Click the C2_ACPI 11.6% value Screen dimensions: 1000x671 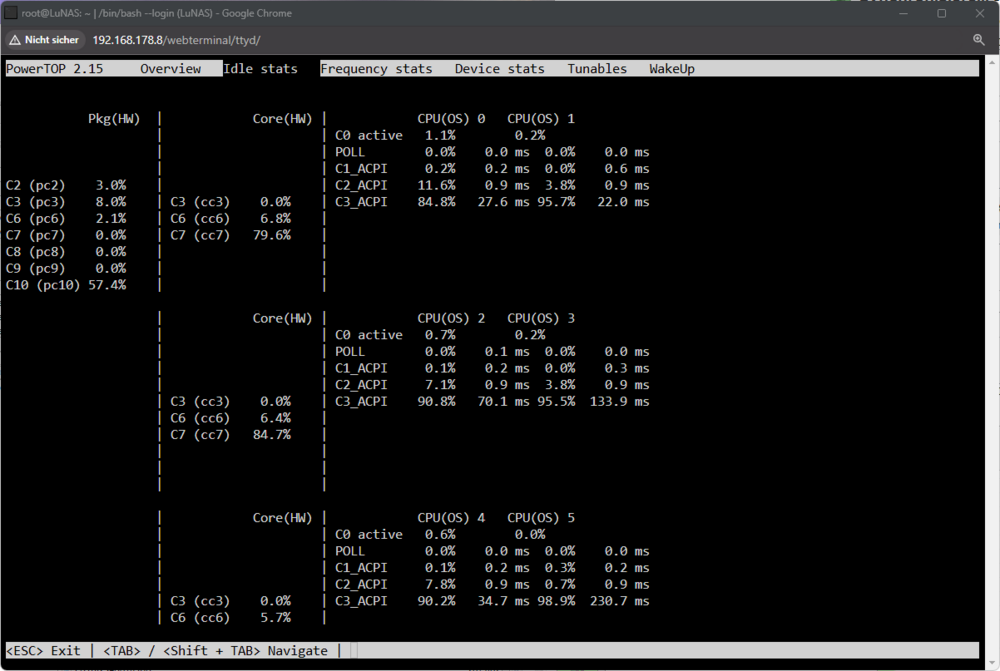[x=436, y=185]
